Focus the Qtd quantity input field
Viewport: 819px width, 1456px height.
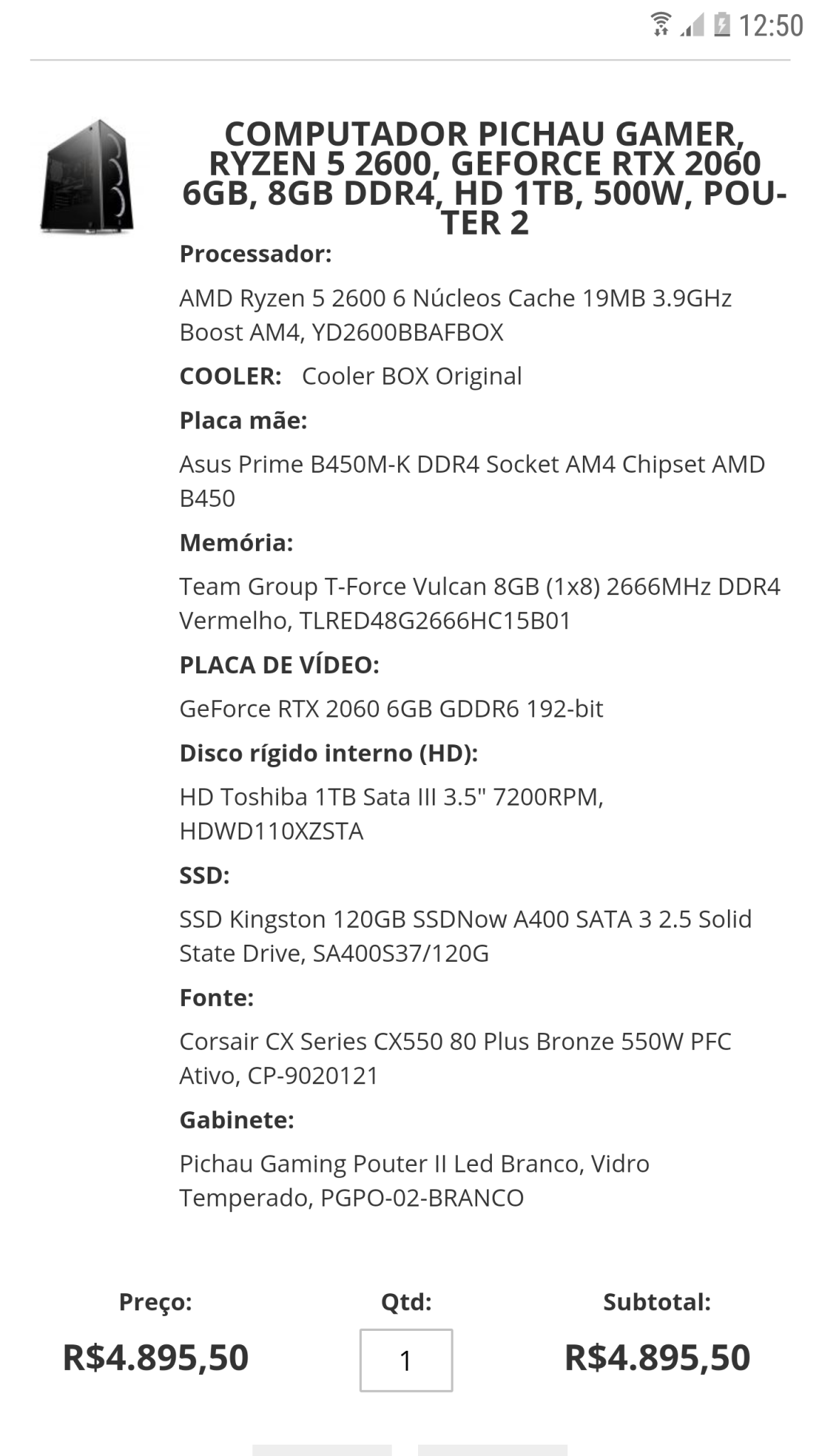pyautogui.click(x=406, y=1360)
